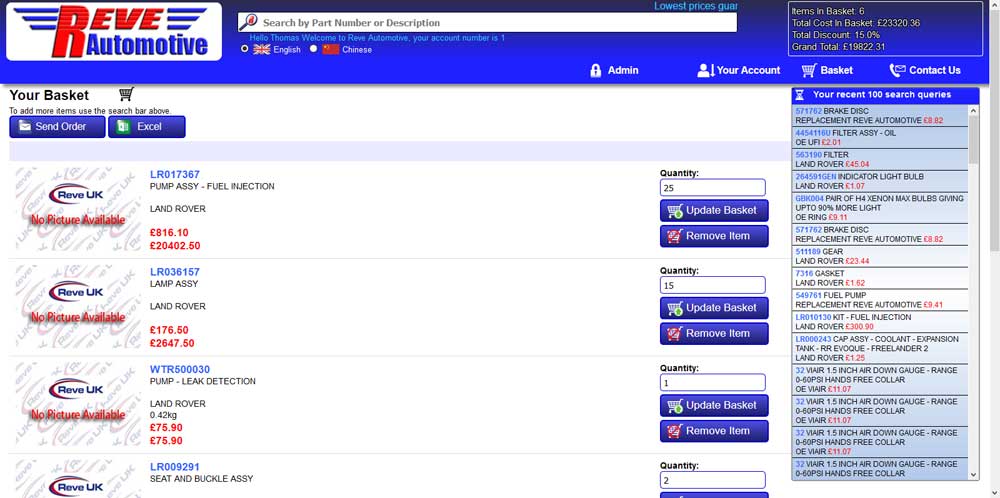Viewport: 1000px width, 498px height.
Task: Open recent query GBK004 H4 Xenon bulbs
Action: (881, 208)
